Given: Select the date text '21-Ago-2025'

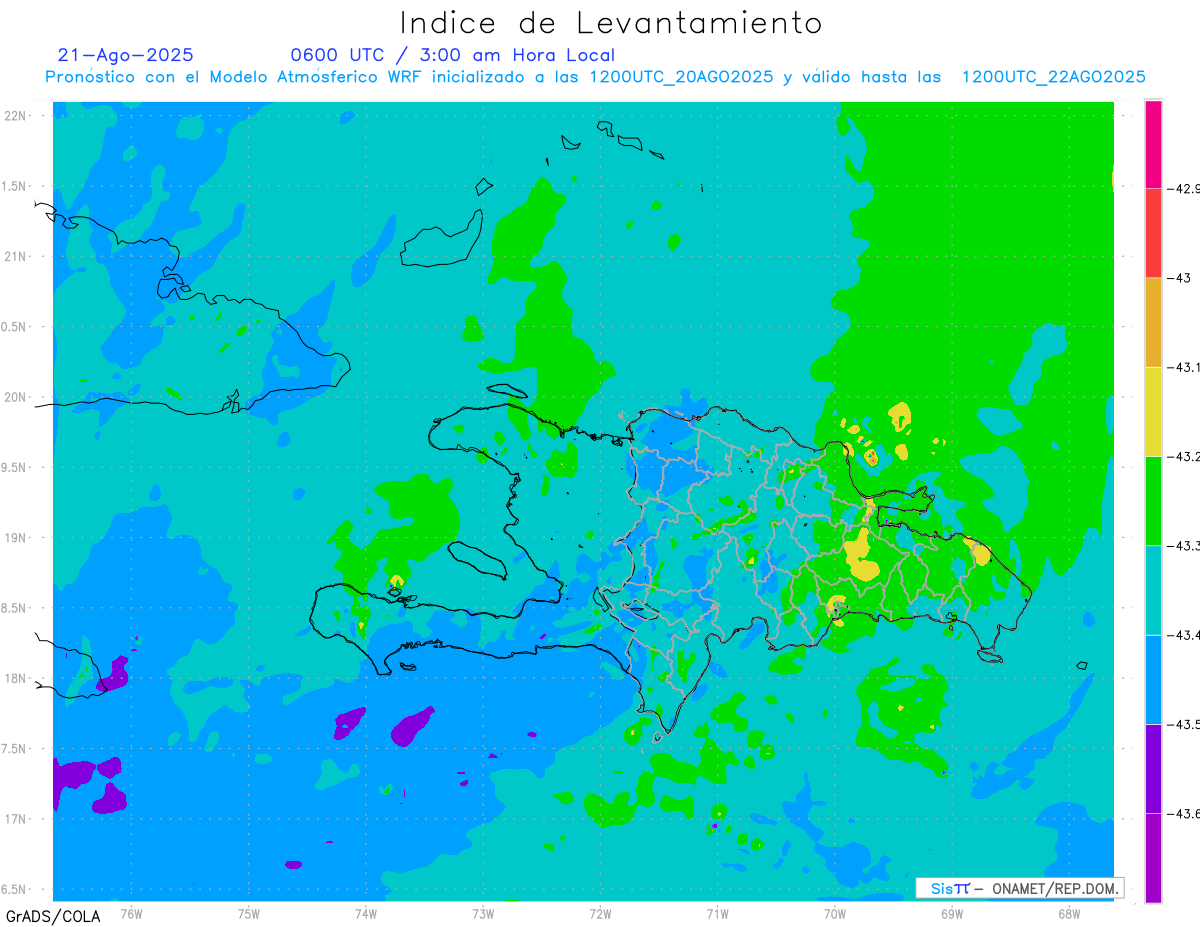Looking at the screenshot, I should pos(126,55).
